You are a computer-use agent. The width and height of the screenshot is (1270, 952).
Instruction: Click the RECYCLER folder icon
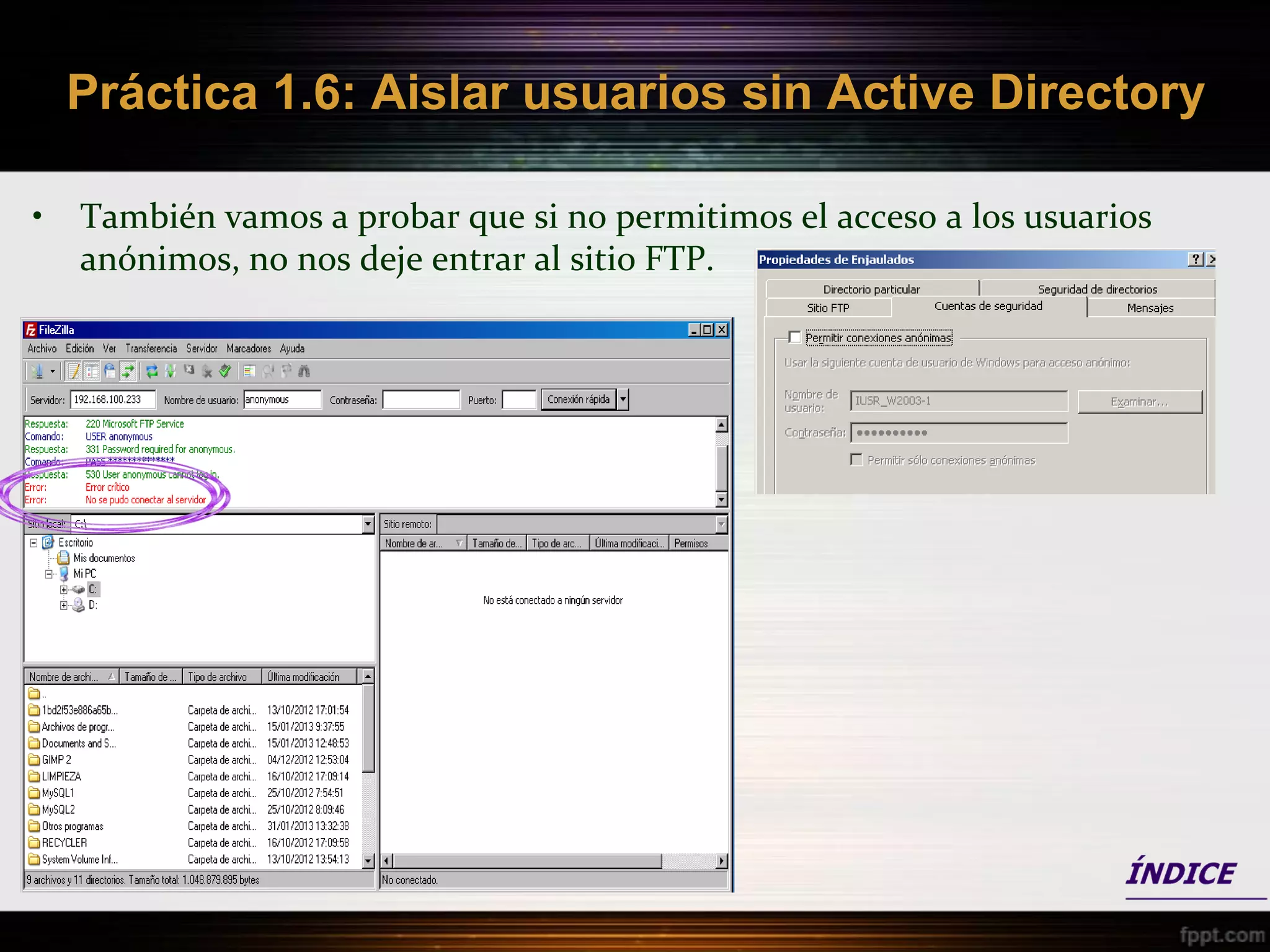coord(34,843)
